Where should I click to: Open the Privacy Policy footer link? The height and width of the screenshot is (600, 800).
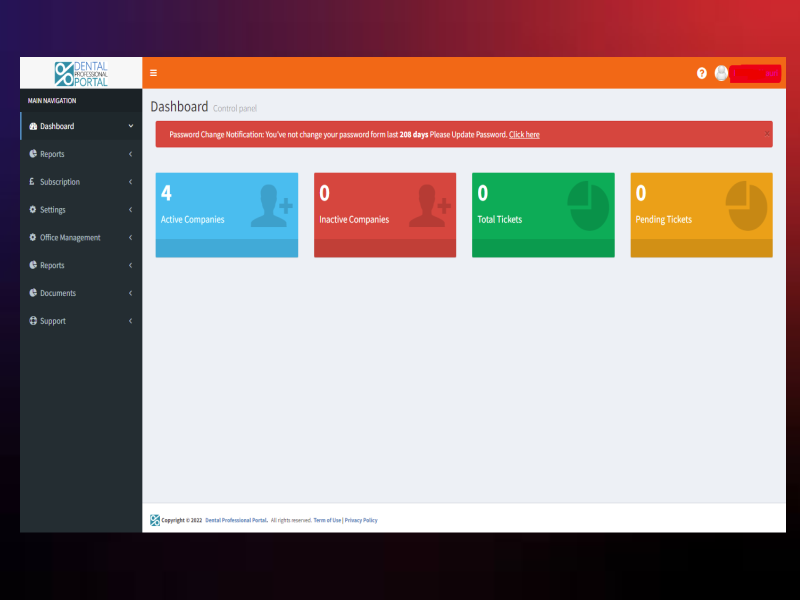pyautogui.click(x=361, y=520)
